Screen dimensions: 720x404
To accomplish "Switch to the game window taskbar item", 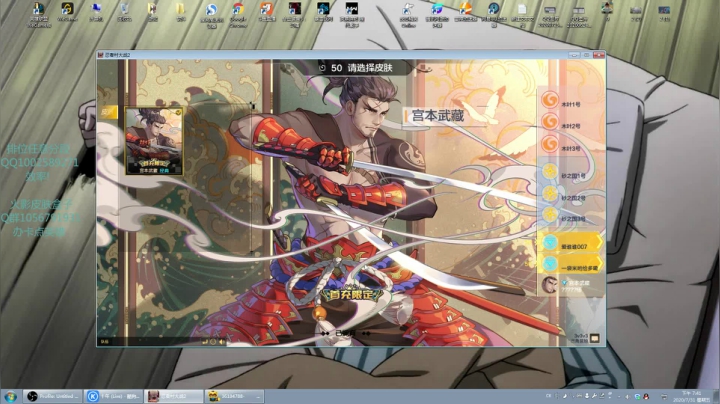I will [x=174, y=396].
